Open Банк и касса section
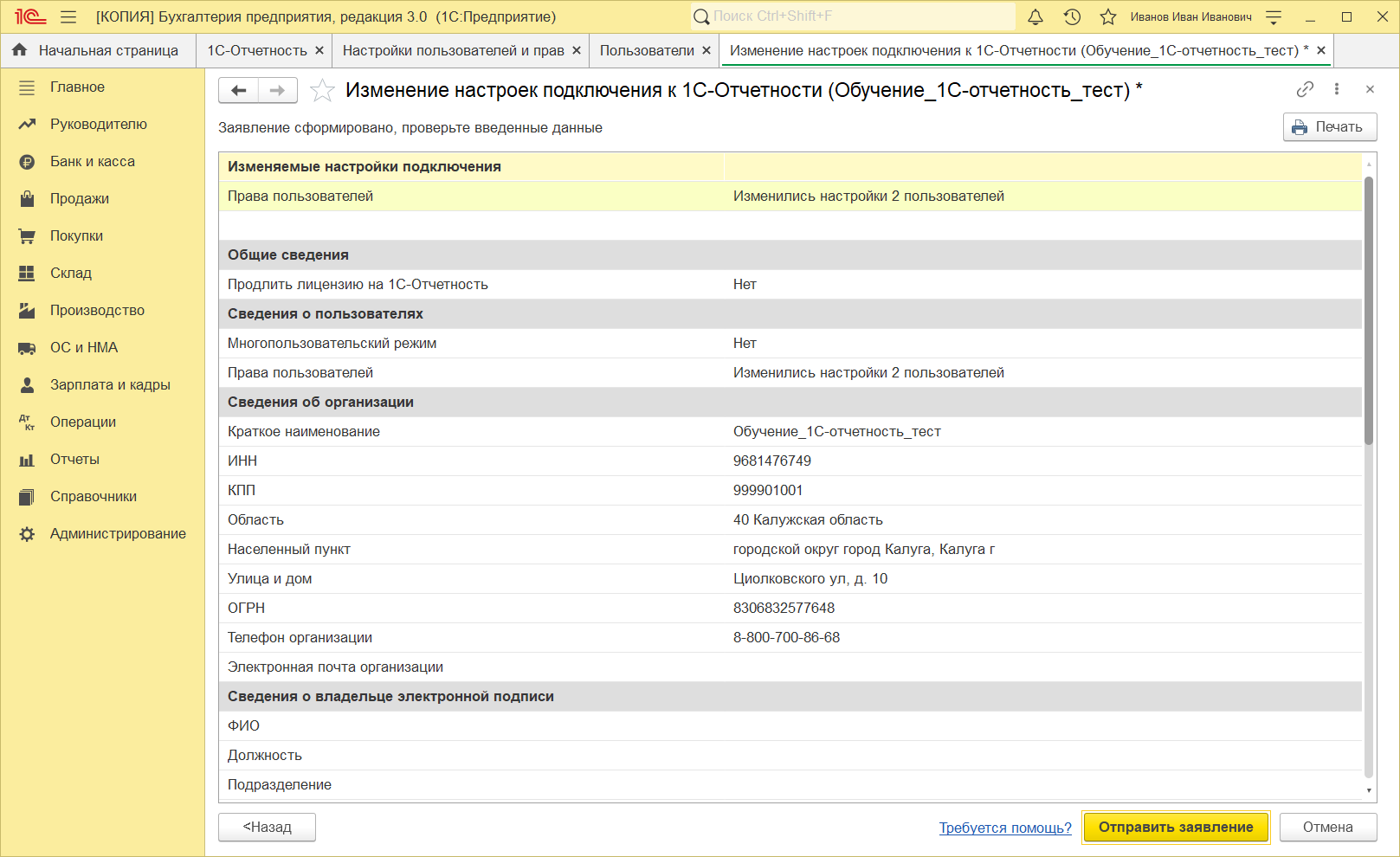 (x=103, y=162)
